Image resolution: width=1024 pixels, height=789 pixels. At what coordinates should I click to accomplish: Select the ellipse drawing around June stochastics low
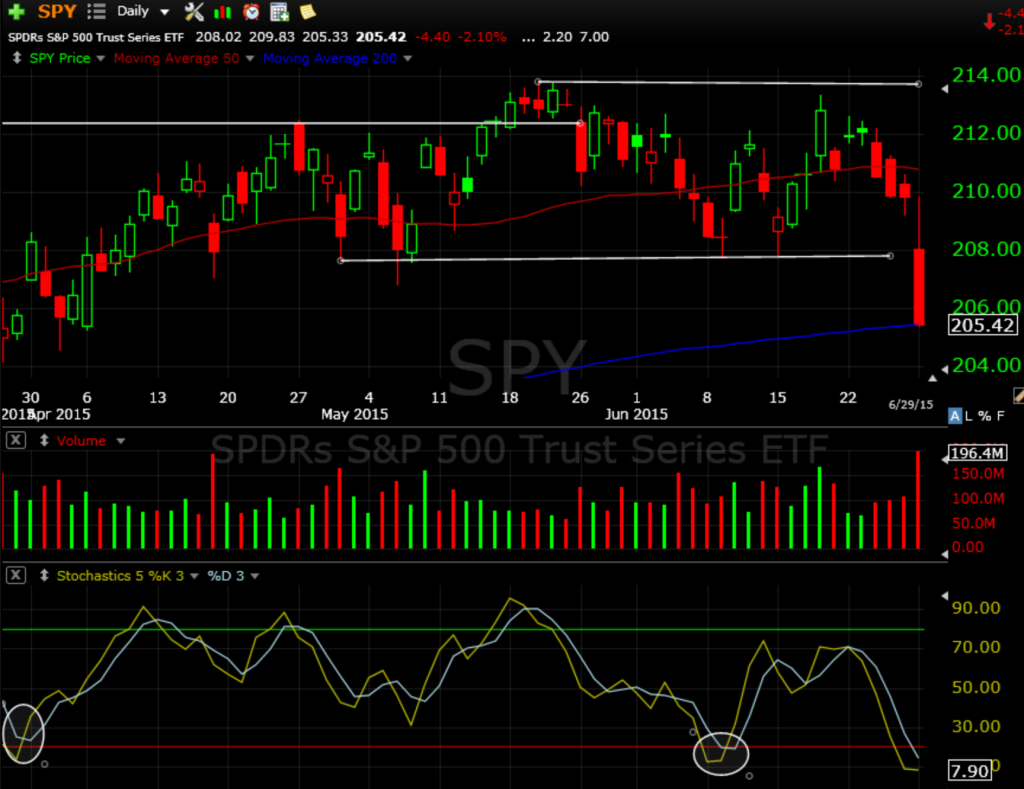point(720,753)
